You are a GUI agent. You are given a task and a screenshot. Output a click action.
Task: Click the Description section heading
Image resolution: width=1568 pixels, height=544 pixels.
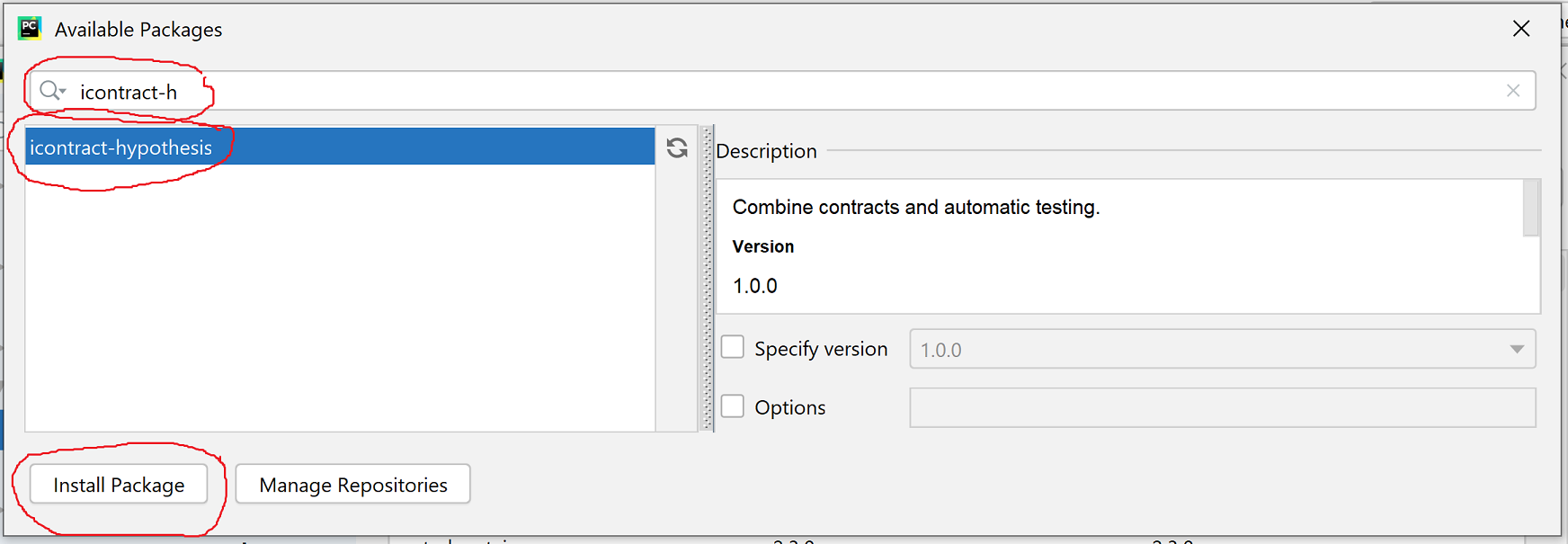coord(766,151)
